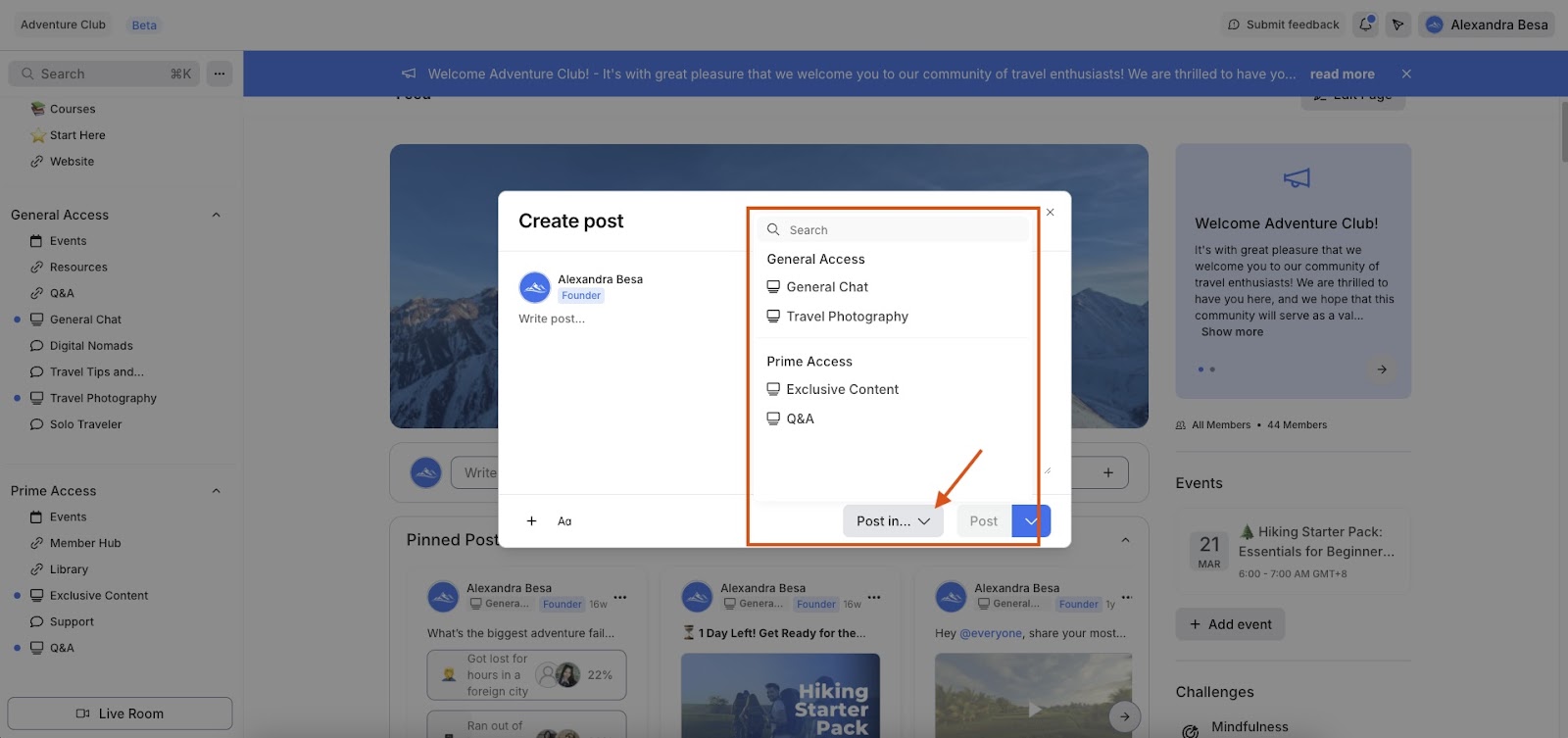Vote for Got lost for hours poll option
Viewport: 1568px width, 738px height.
click(526, 675)
